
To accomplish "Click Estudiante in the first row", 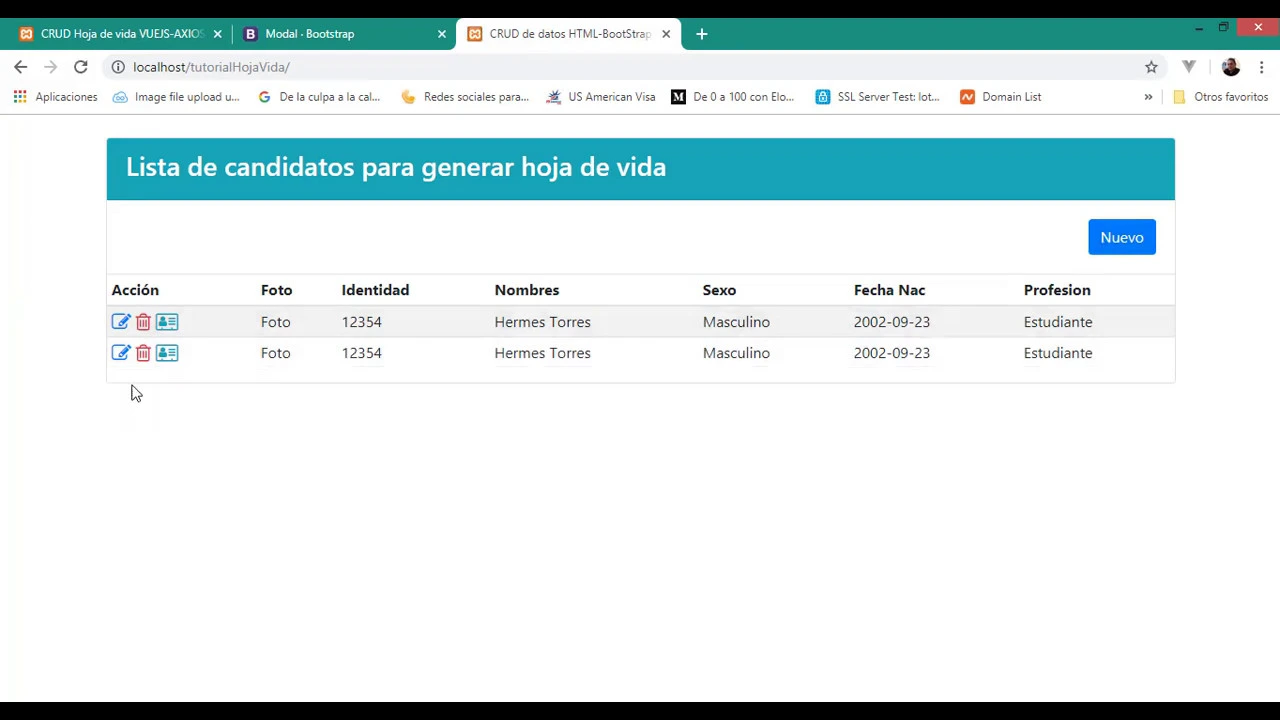I will 1058,322.
